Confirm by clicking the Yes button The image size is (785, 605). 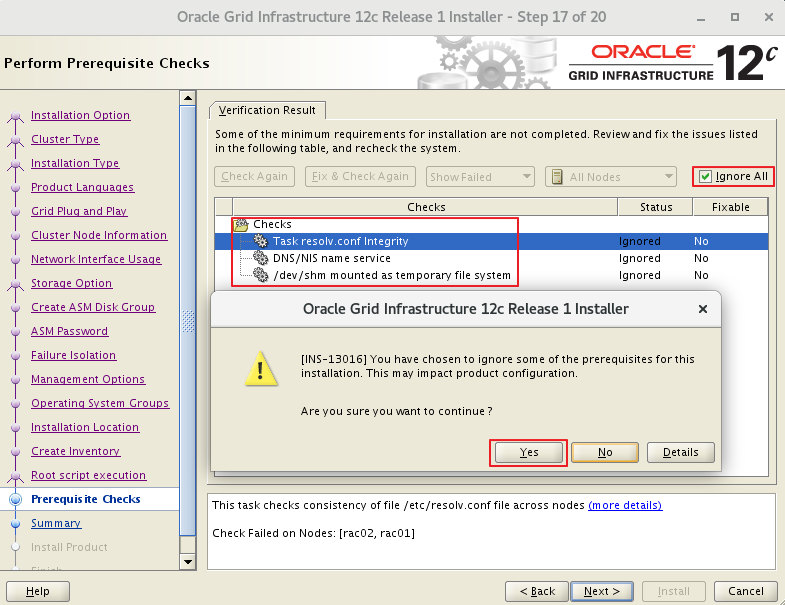(529, 452)
